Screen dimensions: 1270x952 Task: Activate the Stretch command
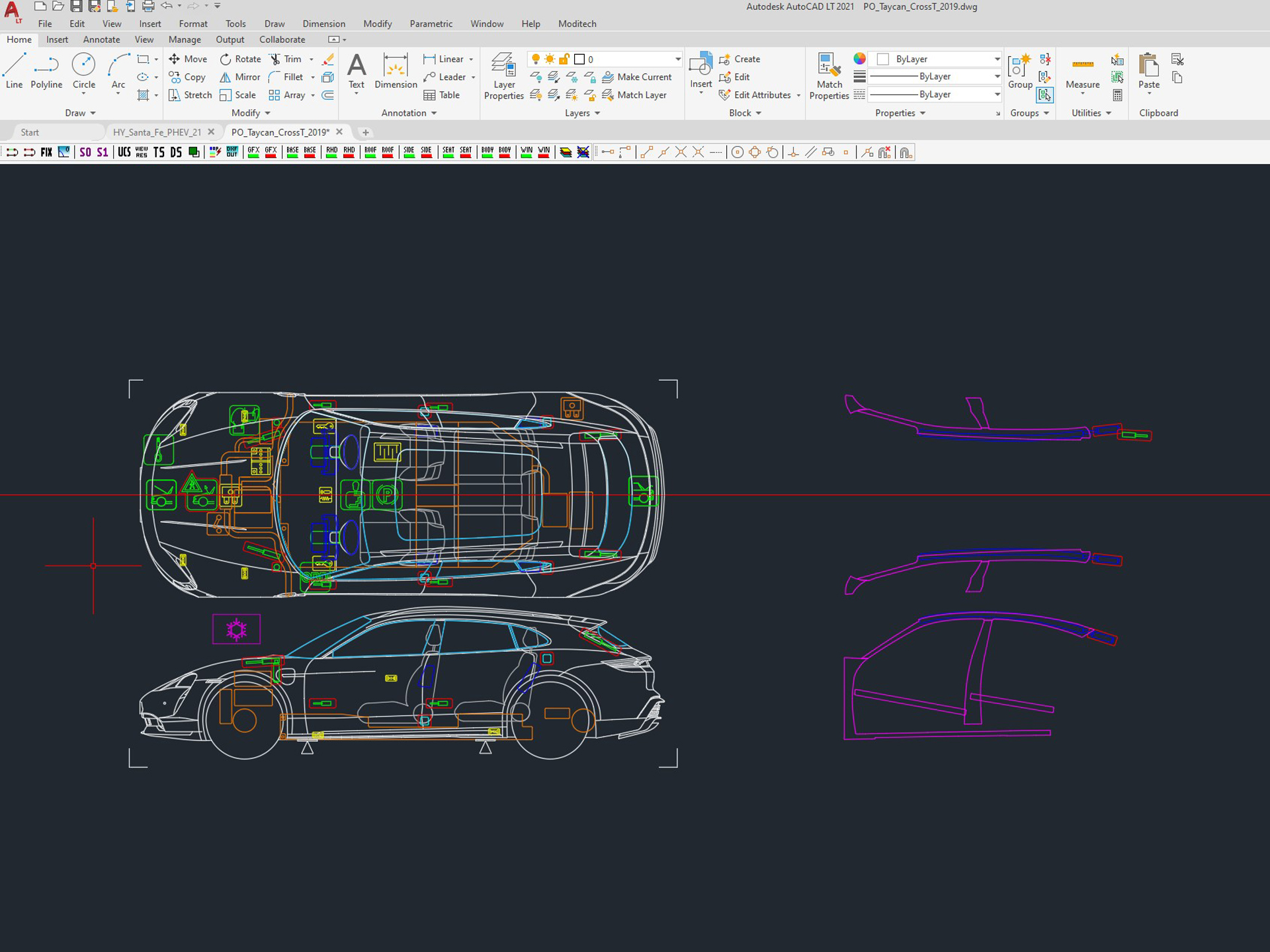pyautogui.click(x=190, y=95)
